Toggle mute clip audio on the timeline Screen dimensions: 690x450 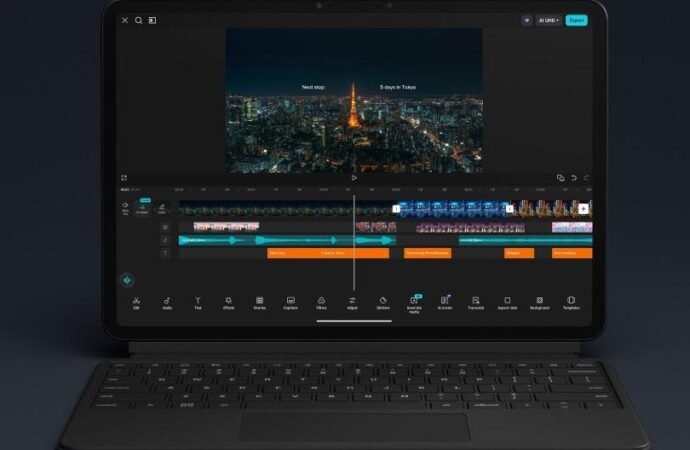click(125, 209)
